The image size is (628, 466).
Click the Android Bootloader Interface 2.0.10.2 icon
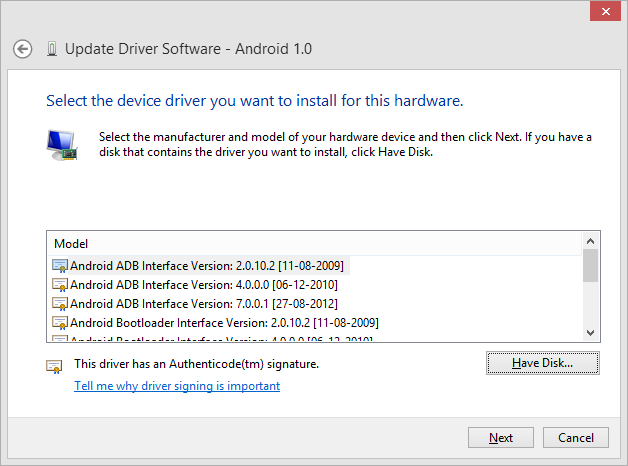coord(59,323)
